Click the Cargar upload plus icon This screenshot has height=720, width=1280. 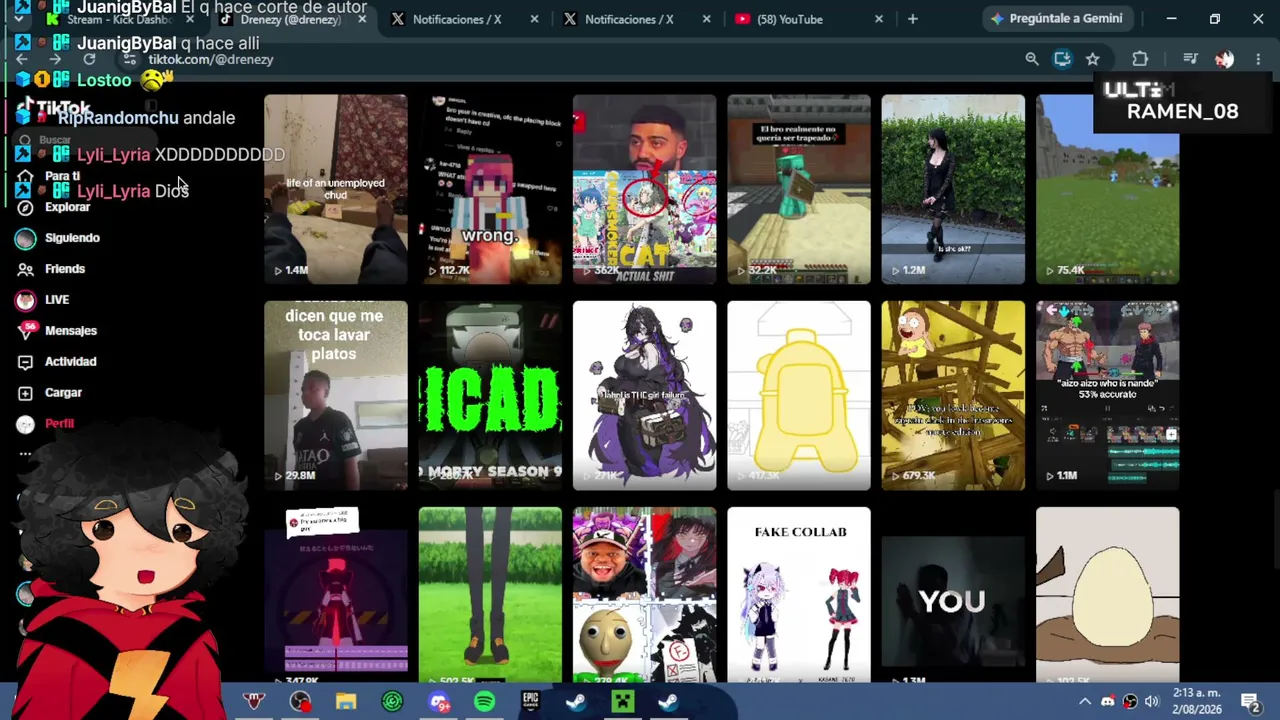click(x=26, y=393)
